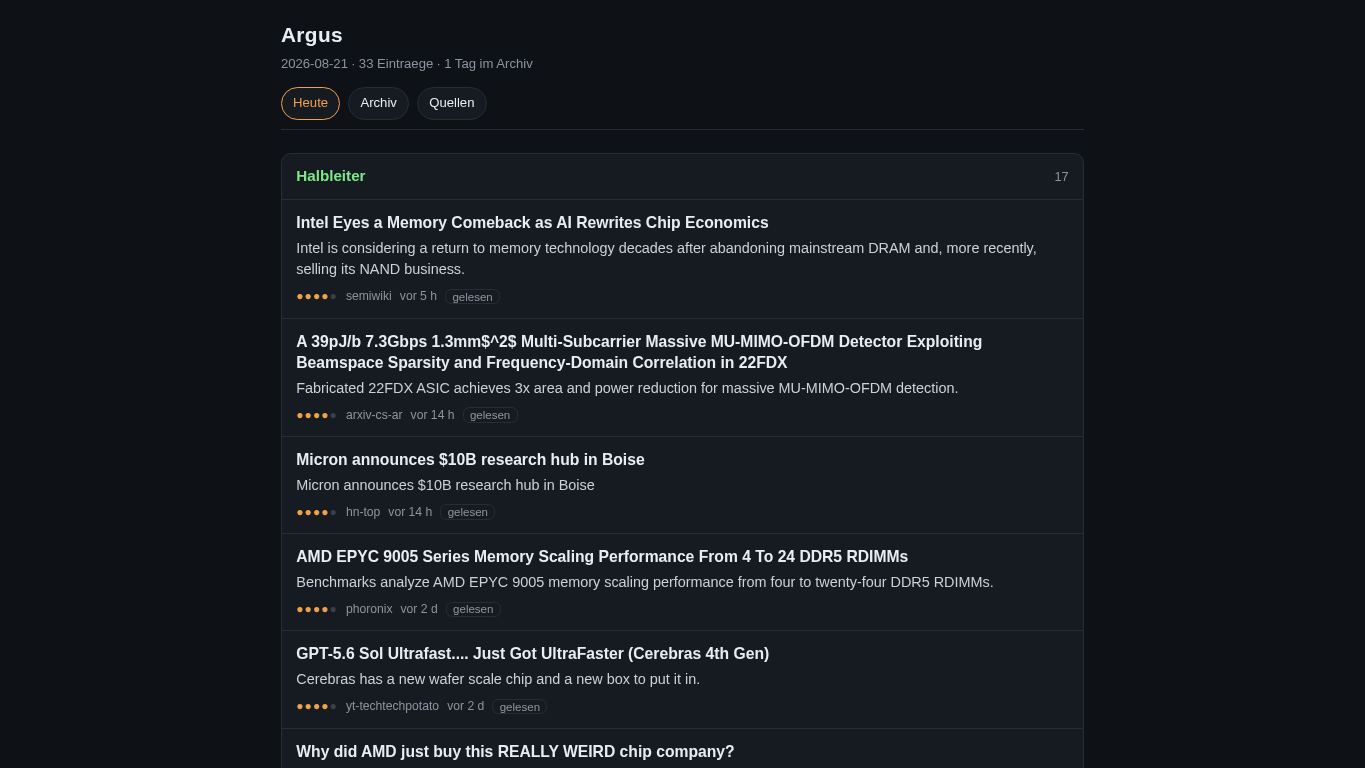Click the arxiv-cs-ar source label
This screenshot has width=1365, height=768.
point(374,415)
